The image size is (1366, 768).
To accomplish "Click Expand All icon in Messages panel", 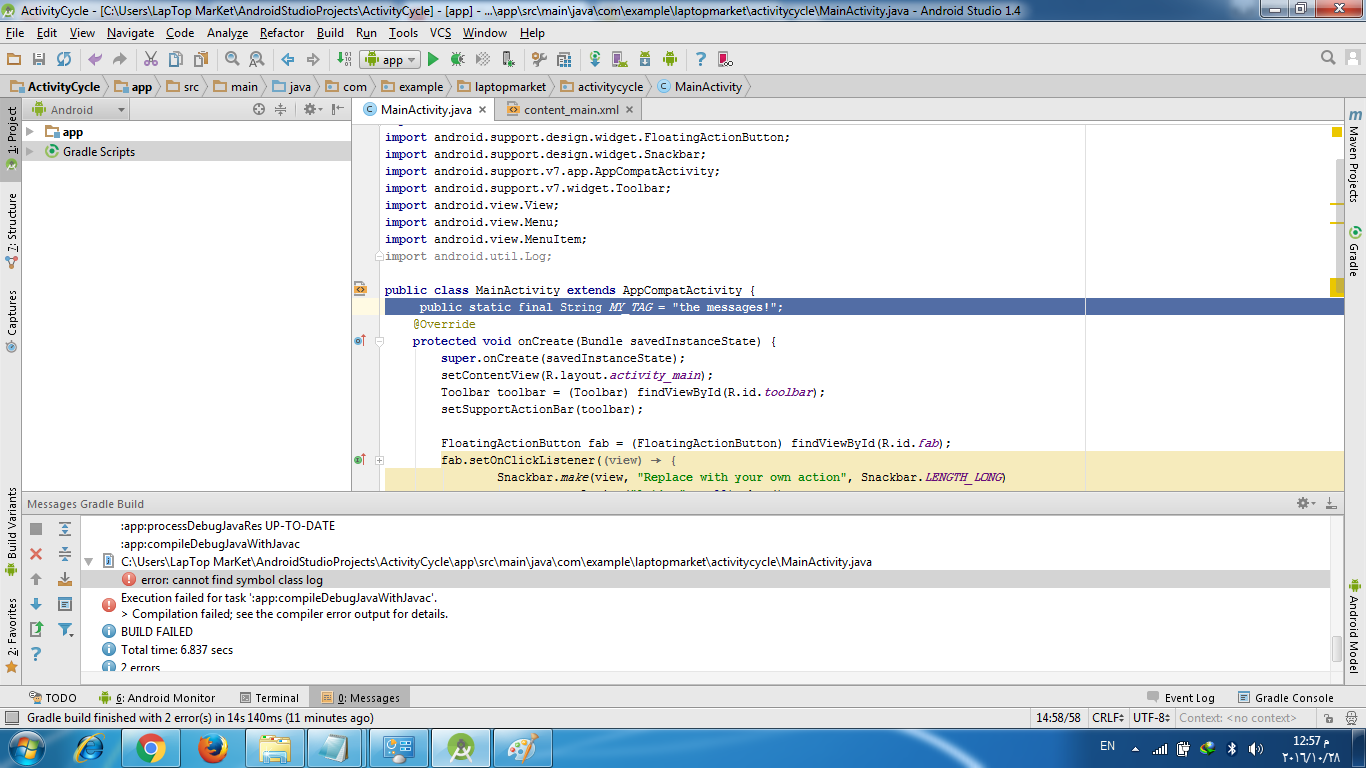I will [65, 529].
